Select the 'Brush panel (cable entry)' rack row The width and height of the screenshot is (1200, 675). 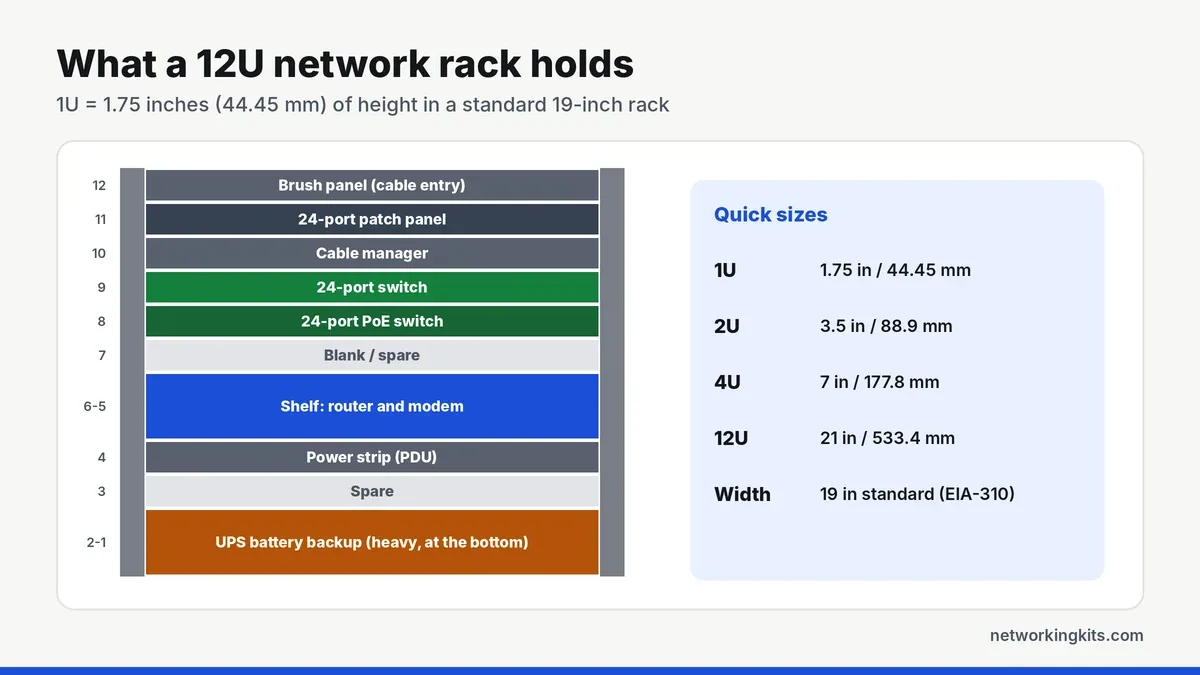(x=372, y=185)
